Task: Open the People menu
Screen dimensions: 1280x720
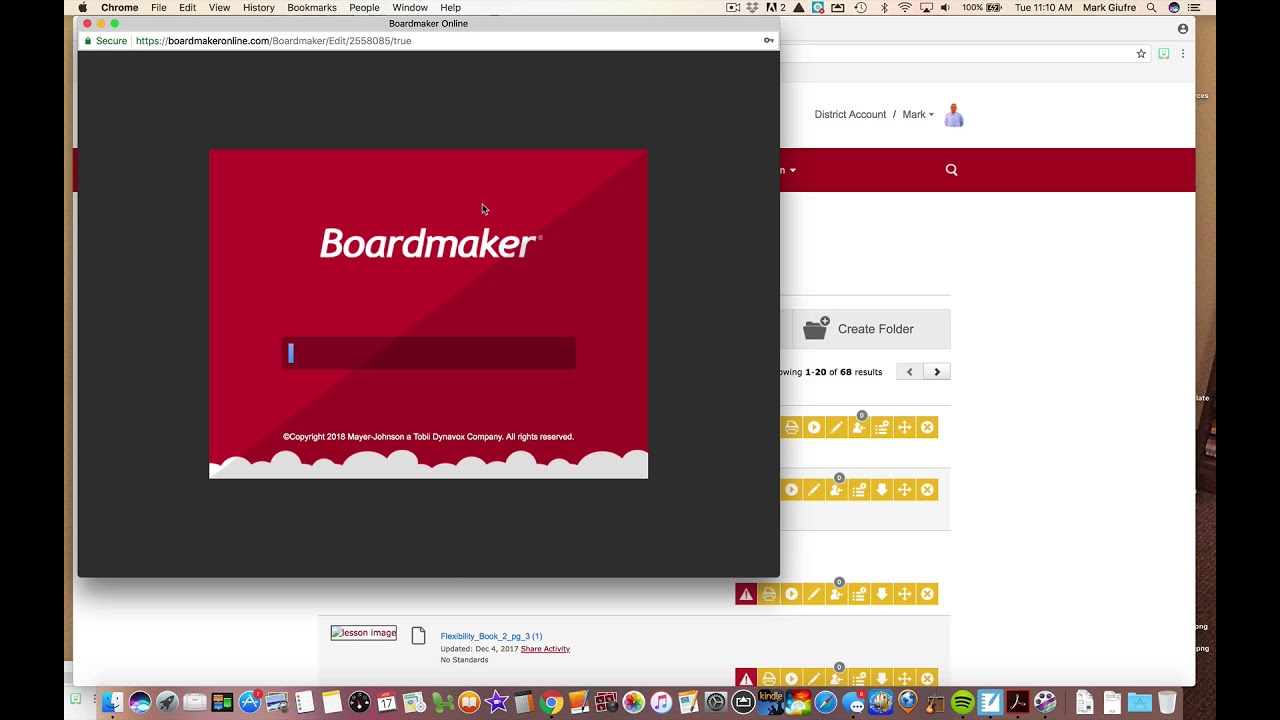Action: [364, 8]
